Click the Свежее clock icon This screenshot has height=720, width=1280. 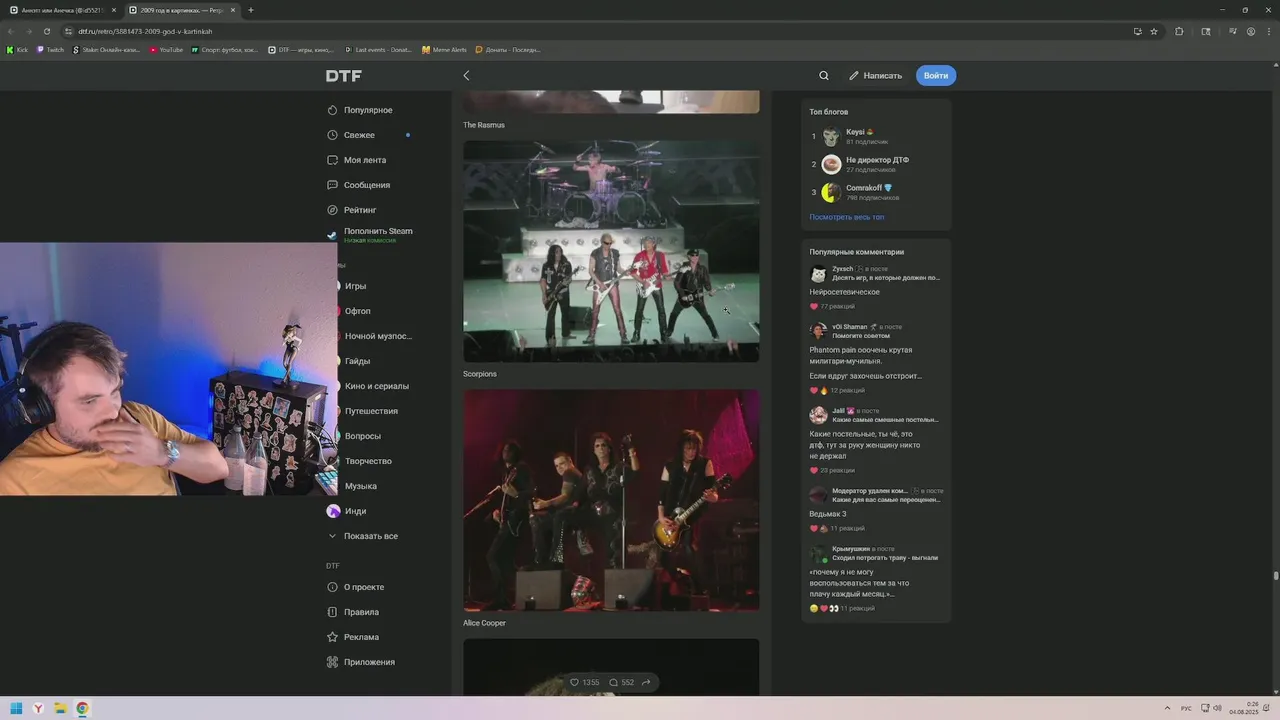[x=333, y=135]
